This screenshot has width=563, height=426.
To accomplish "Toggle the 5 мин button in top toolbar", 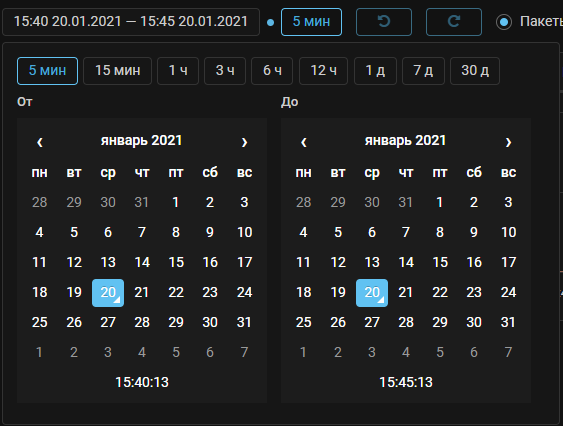I will [311, 22].
